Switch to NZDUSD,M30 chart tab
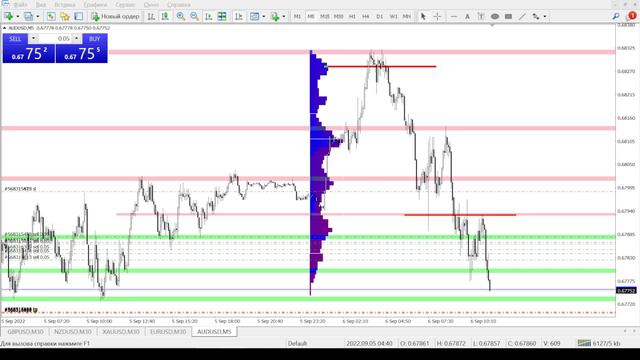The height and width of the screenshot is (360, 640). (73, 332)
